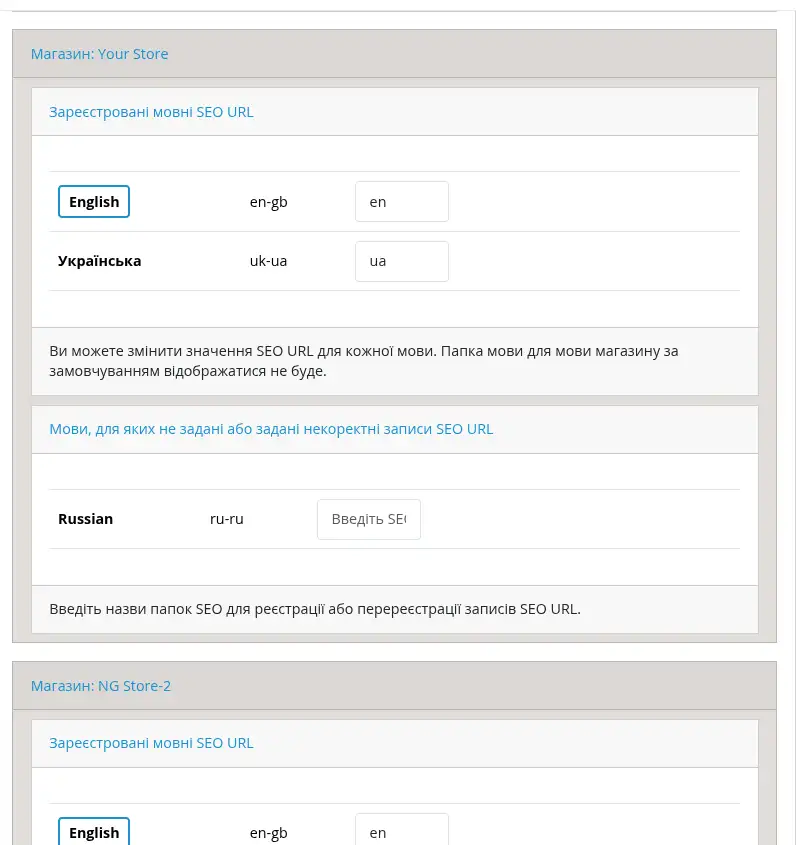Click the heading about languages with incorrect SEO URL
Image resolution: width=796 pixels, height=845 pixels.
(271, 429)
